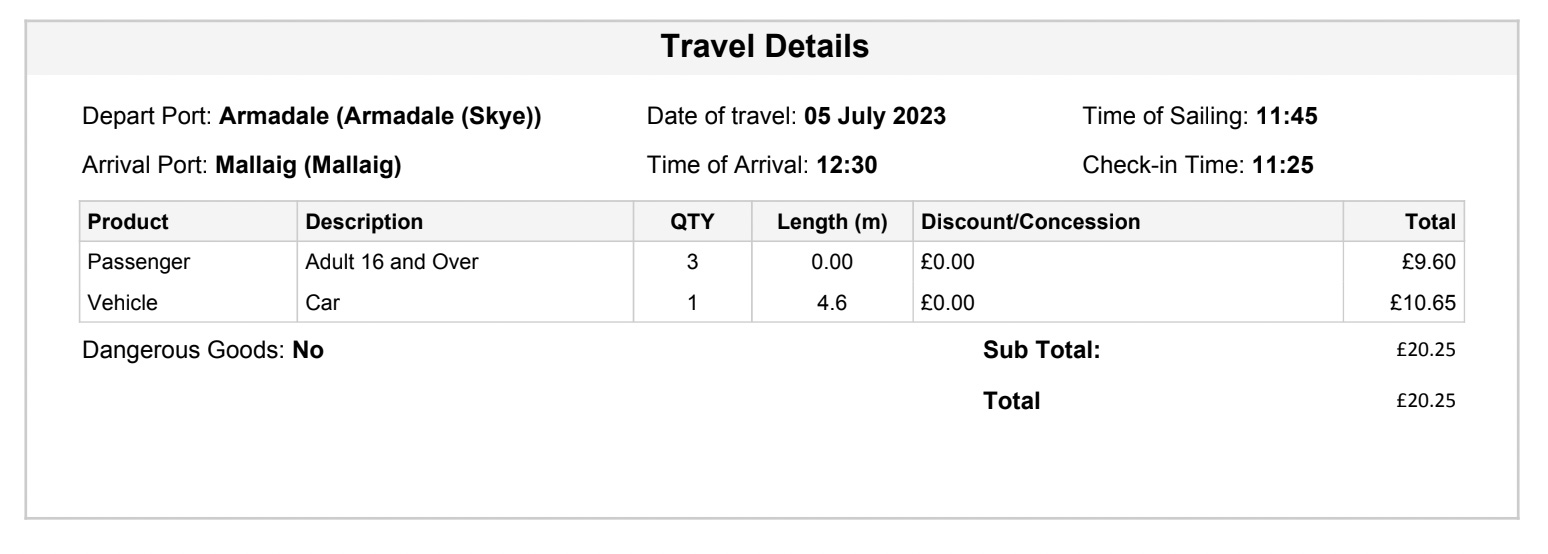Click the Time of Sailing 11:45 value
This screenshot has width=1548, height=554.
coord(1287,117)
